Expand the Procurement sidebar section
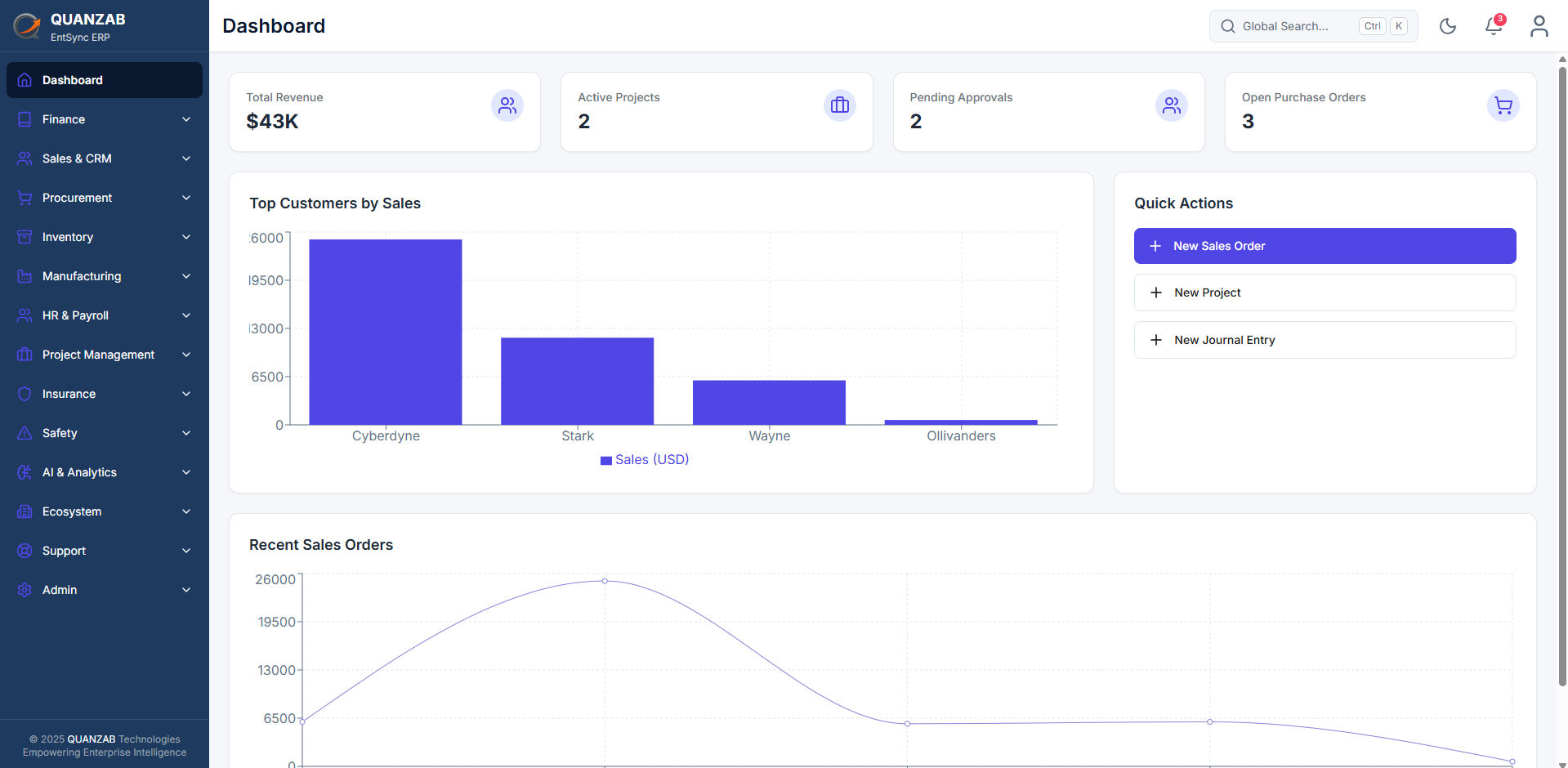 [105, 198]
